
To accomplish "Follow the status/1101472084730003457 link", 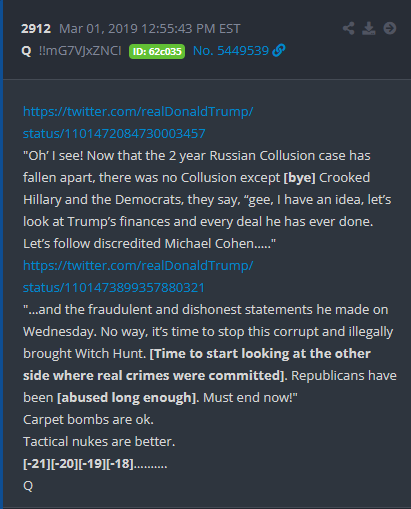I will point(114,134).
